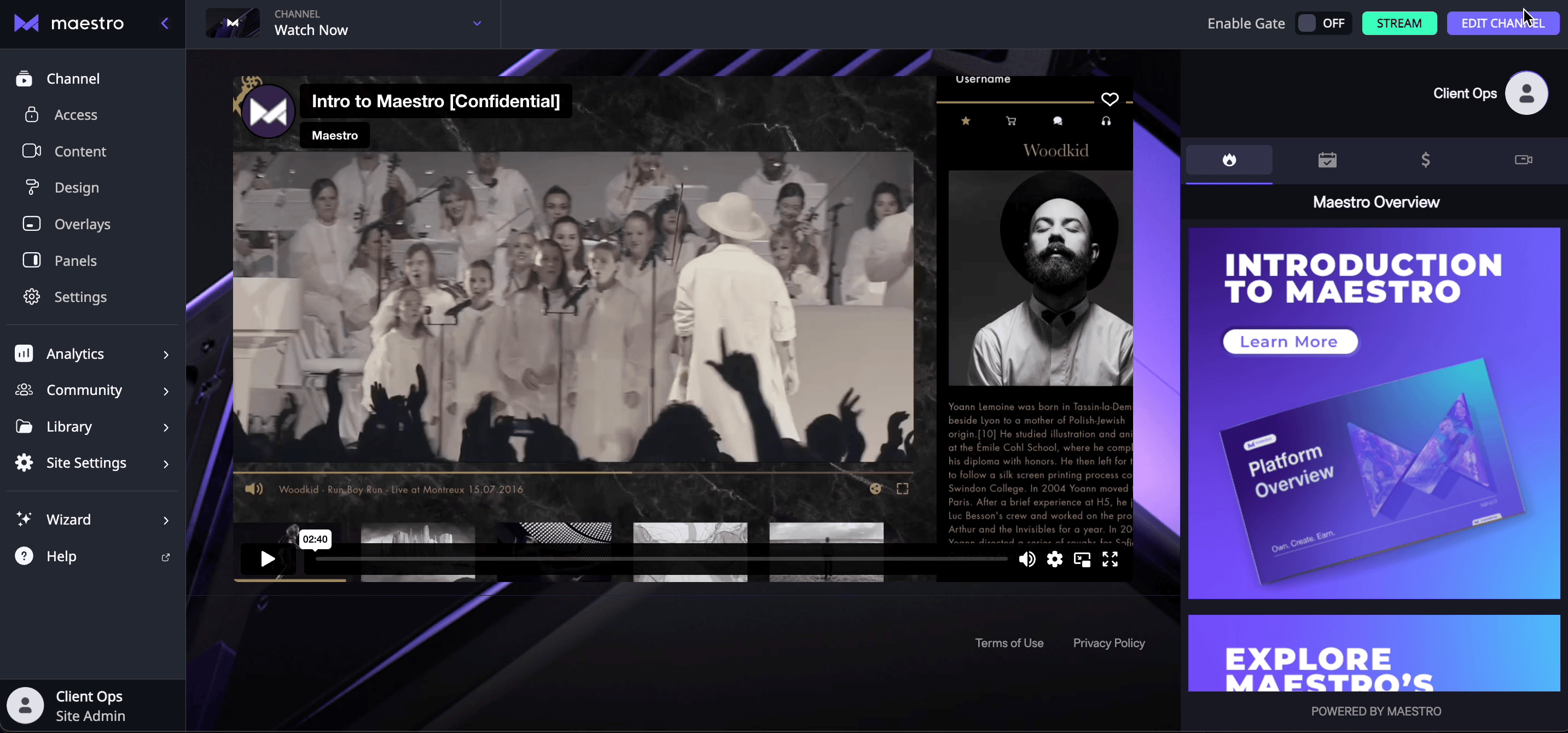Open the channel selector dropdown arrow
Image resolution: width=1568 pixels, height=733 pixels.
[x=477, y=23]
